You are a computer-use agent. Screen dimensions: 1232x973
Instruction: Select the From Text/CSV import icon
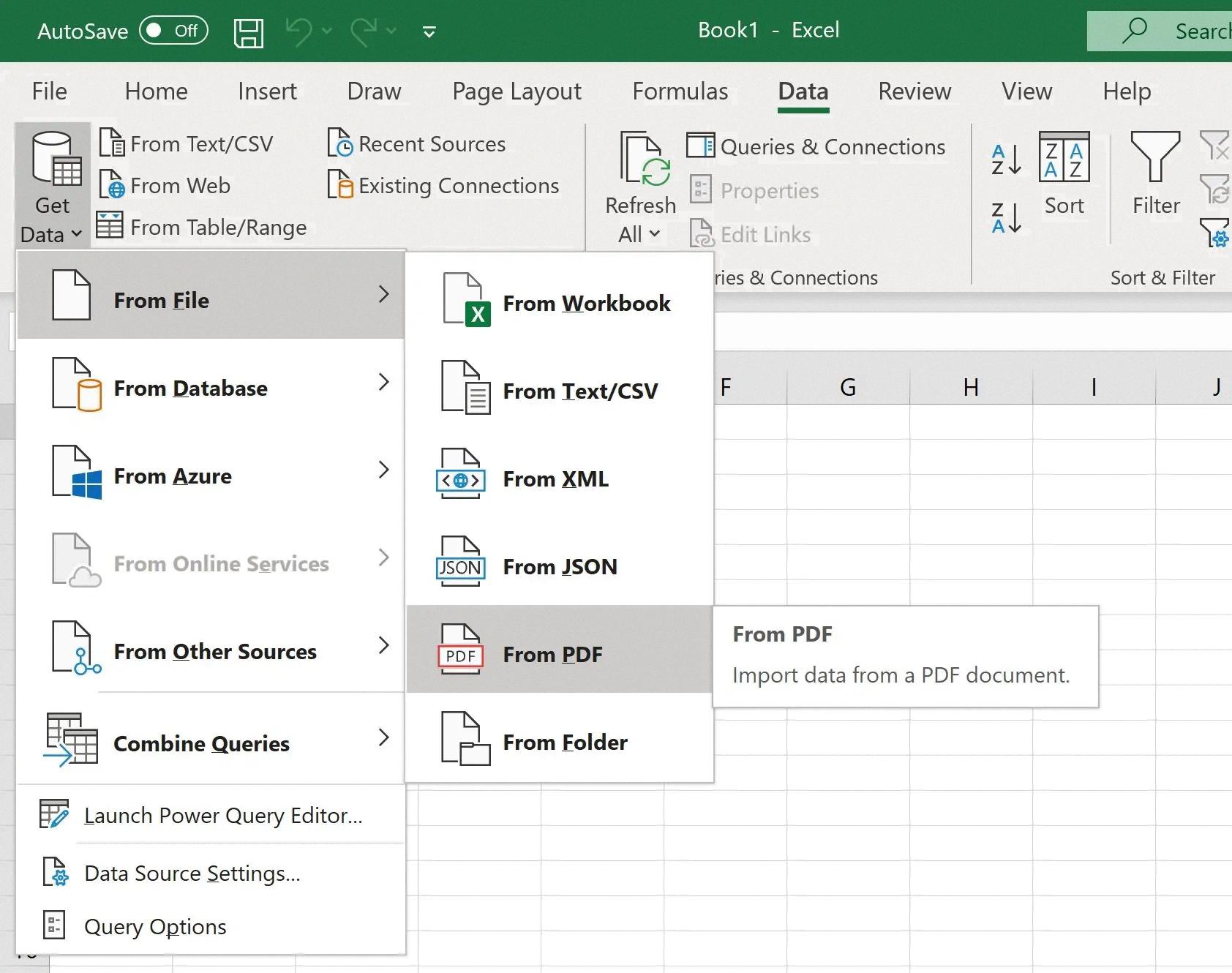tap(113, 143)
